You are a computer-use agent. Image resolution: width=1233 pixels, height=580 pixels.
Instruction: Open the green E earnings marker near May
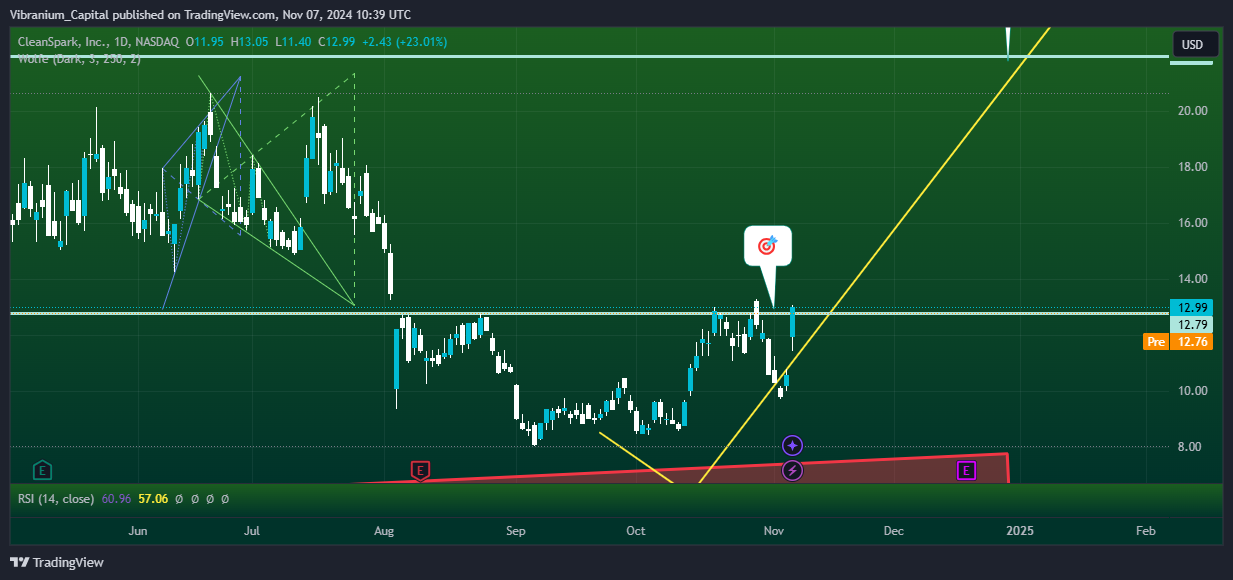tap(42, 469)
